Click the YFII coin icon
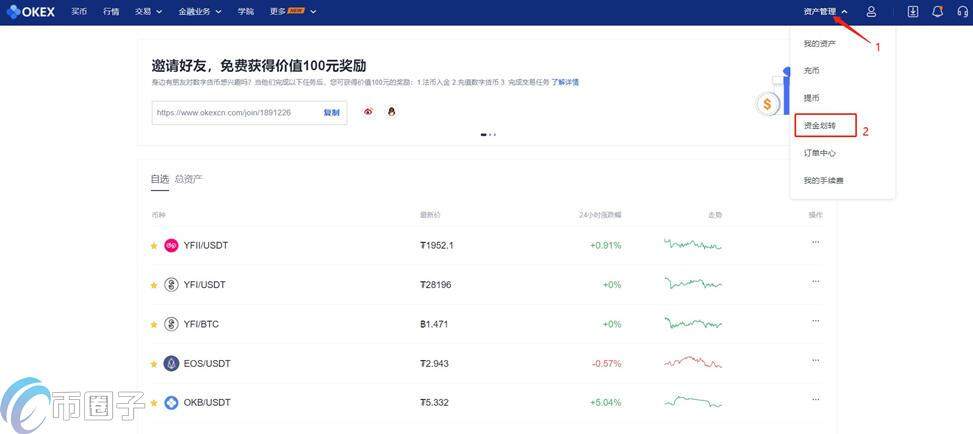 [x=171, y=245]
